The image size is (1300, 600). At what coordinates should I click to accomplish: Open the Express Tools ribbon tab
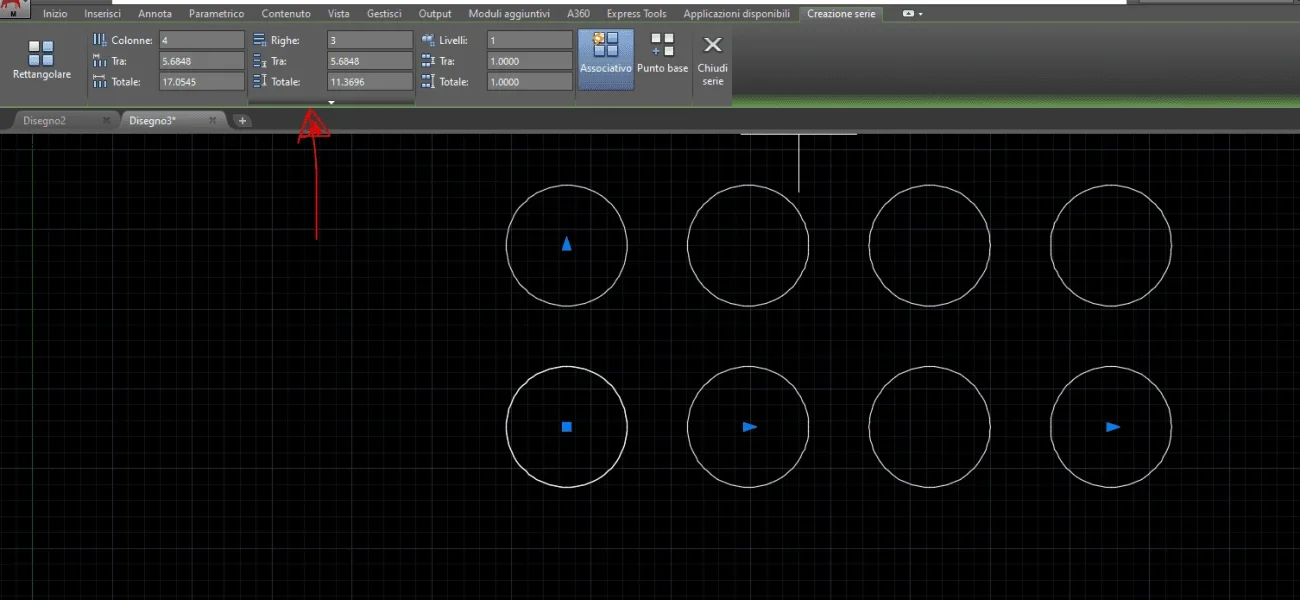pyautogui.click(x=636, y=14)
